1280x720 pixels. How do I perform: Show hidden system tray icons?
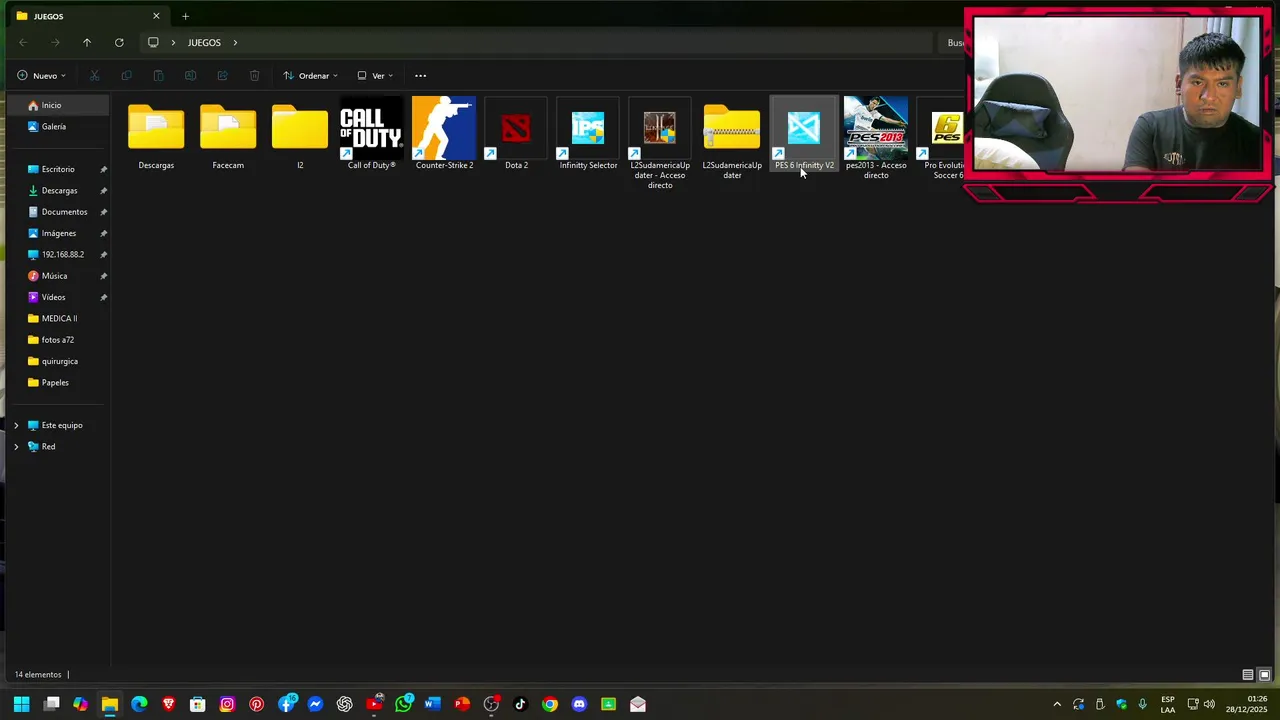pos(1057,704)
